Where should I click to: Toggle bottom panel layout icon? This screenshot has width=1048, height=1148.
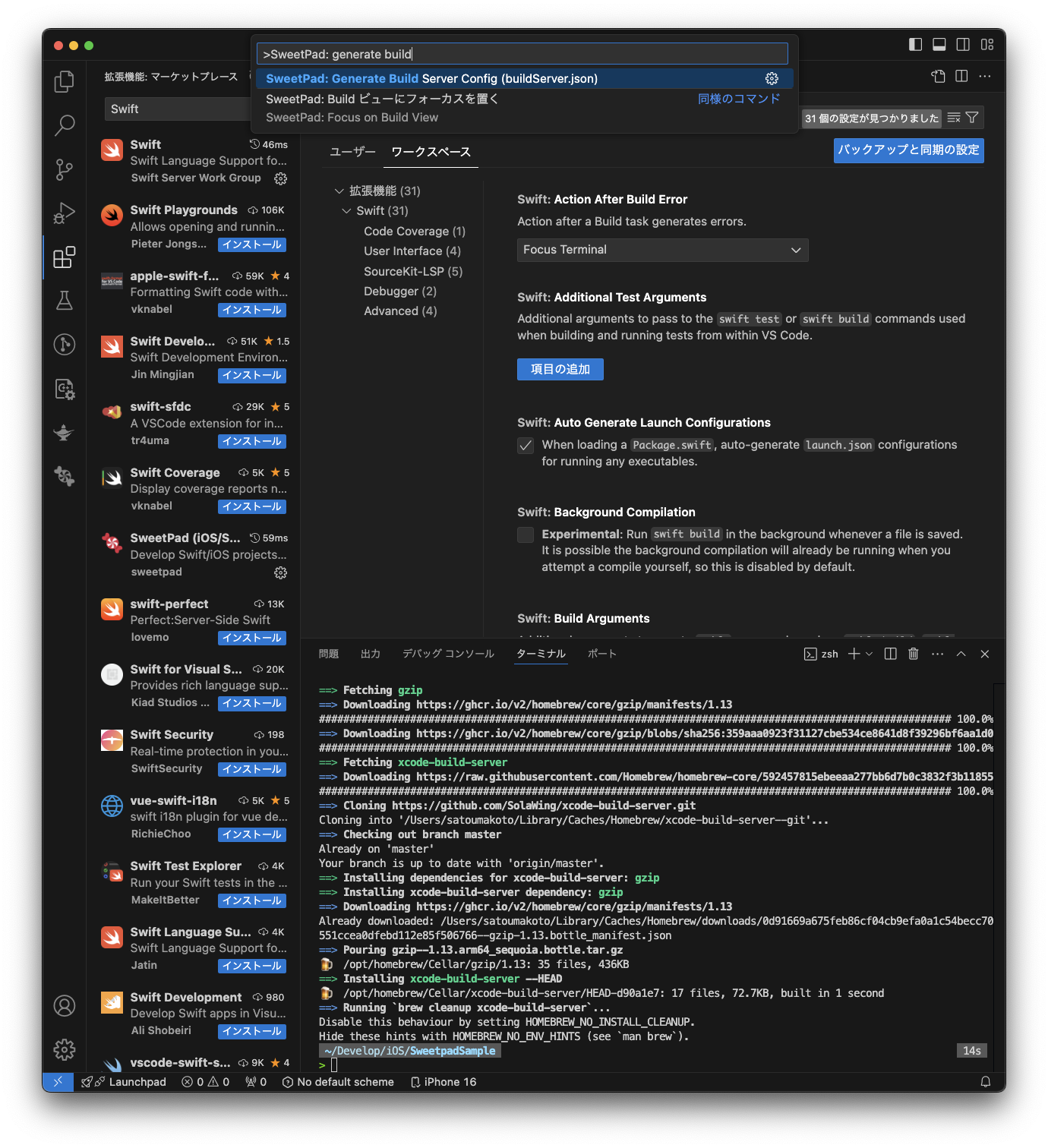click(x=939, y=45)
